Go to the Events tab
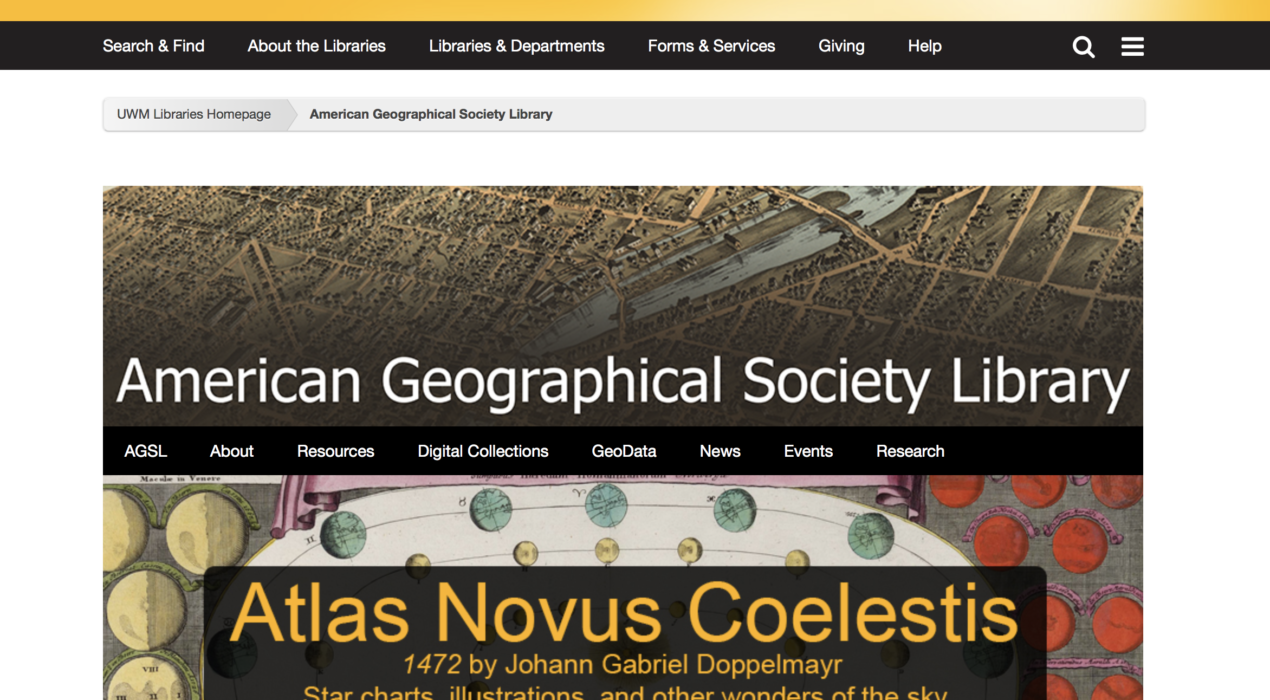Viewport: 1270px width, 700px height. coord(808,451)
